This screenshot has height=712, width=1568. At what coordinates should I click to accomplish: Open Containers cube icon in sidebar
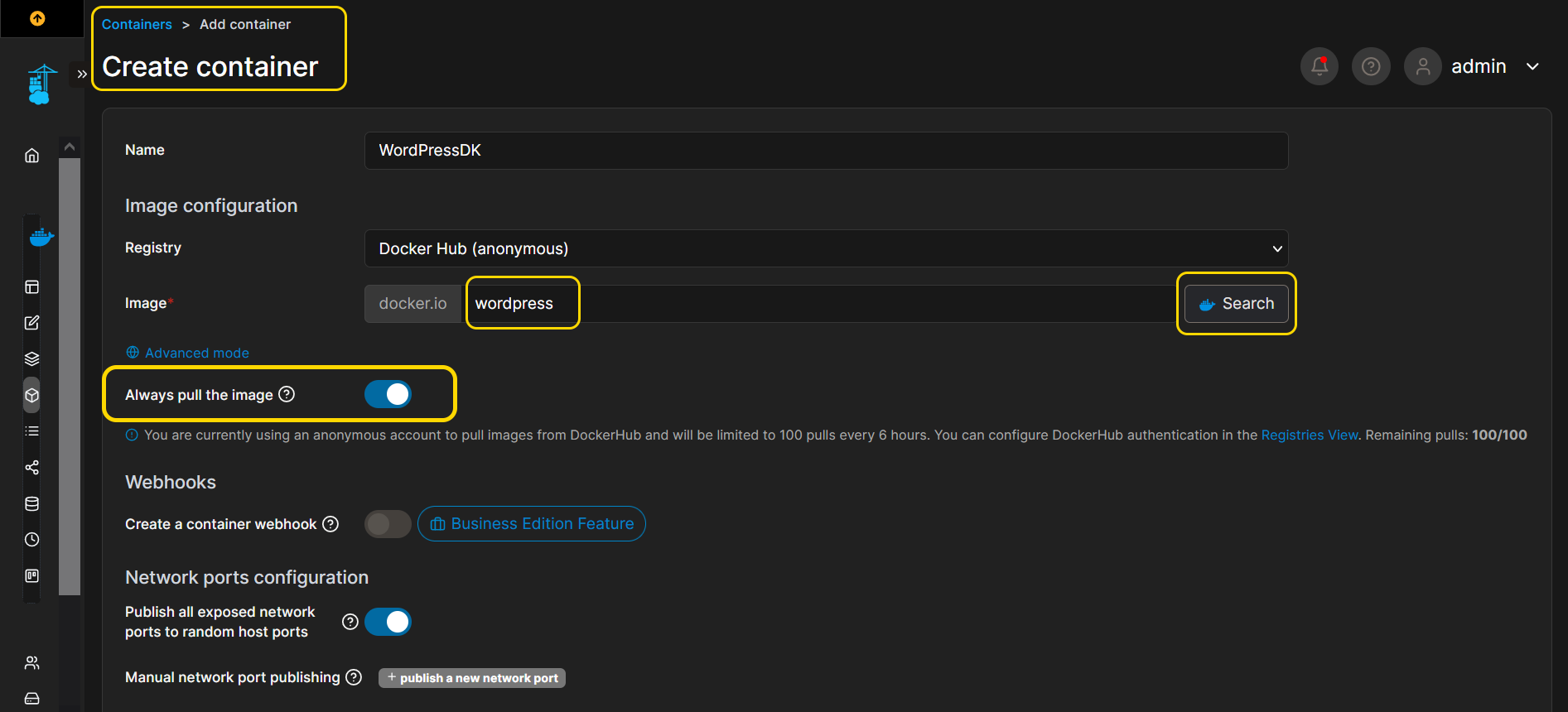coord(31,395)
